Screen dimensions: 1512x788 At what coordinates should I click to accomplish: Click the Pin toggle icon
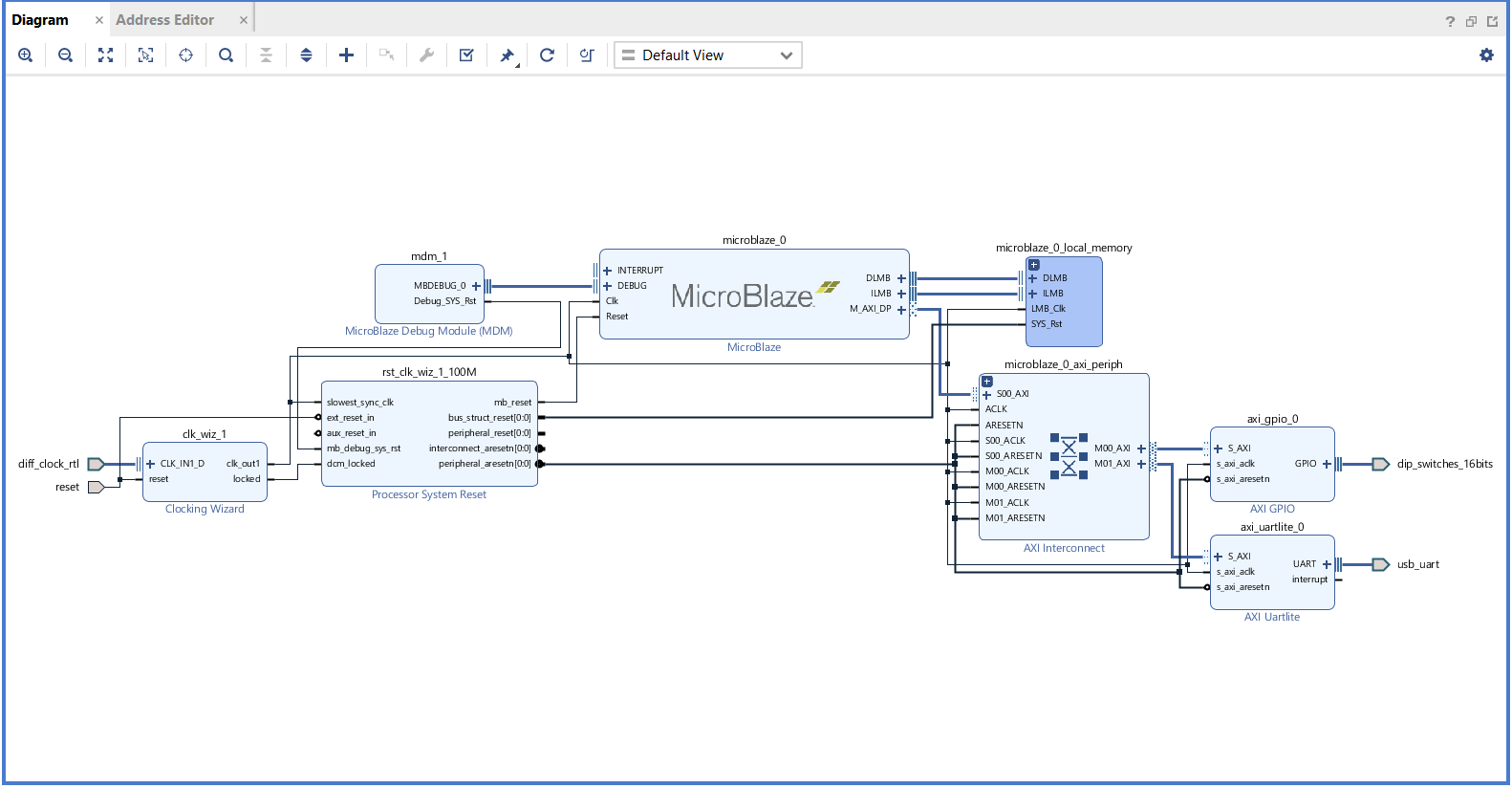pos(508,55)
